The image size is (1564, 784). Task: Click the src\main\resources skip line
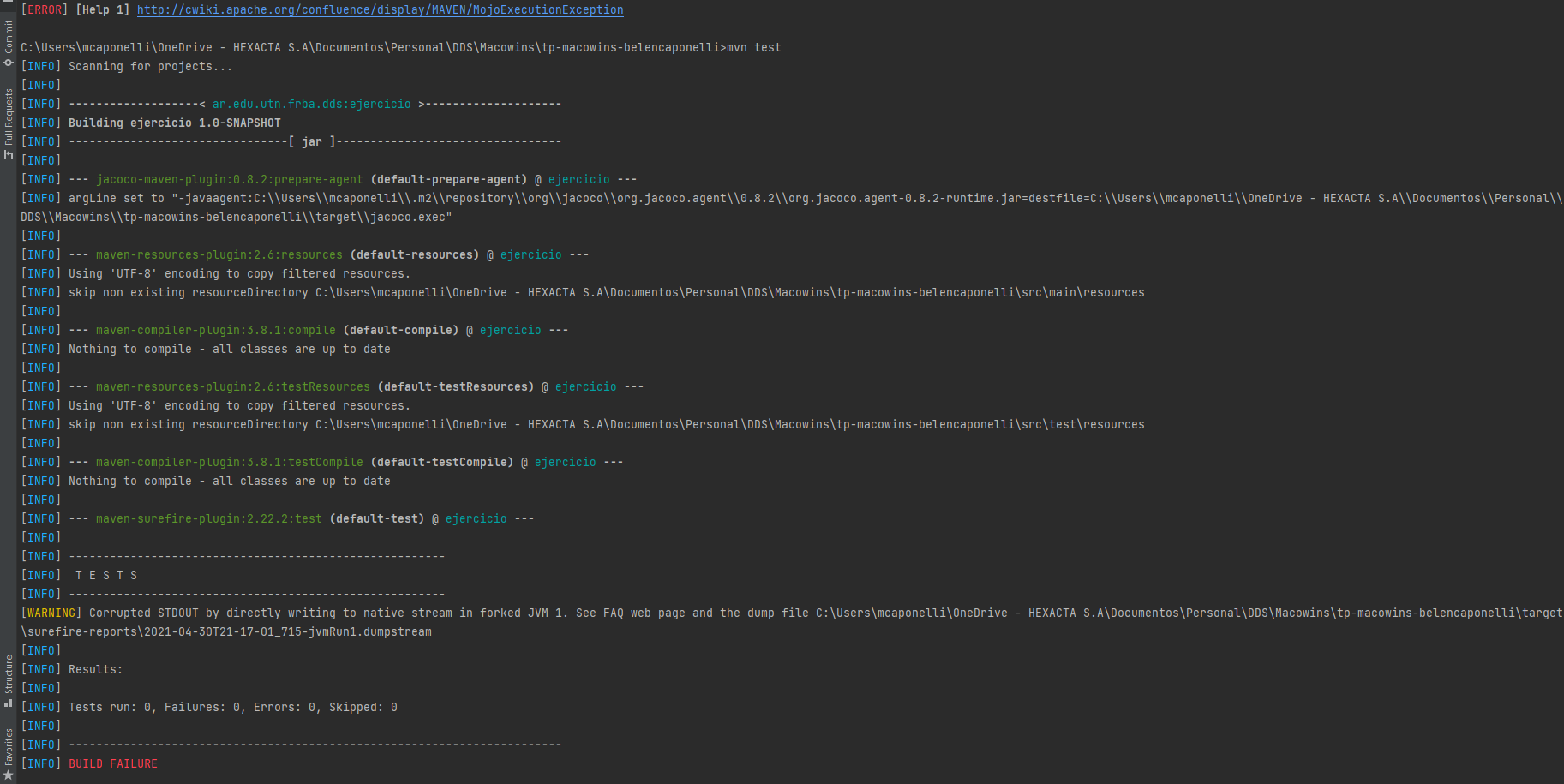606,293
